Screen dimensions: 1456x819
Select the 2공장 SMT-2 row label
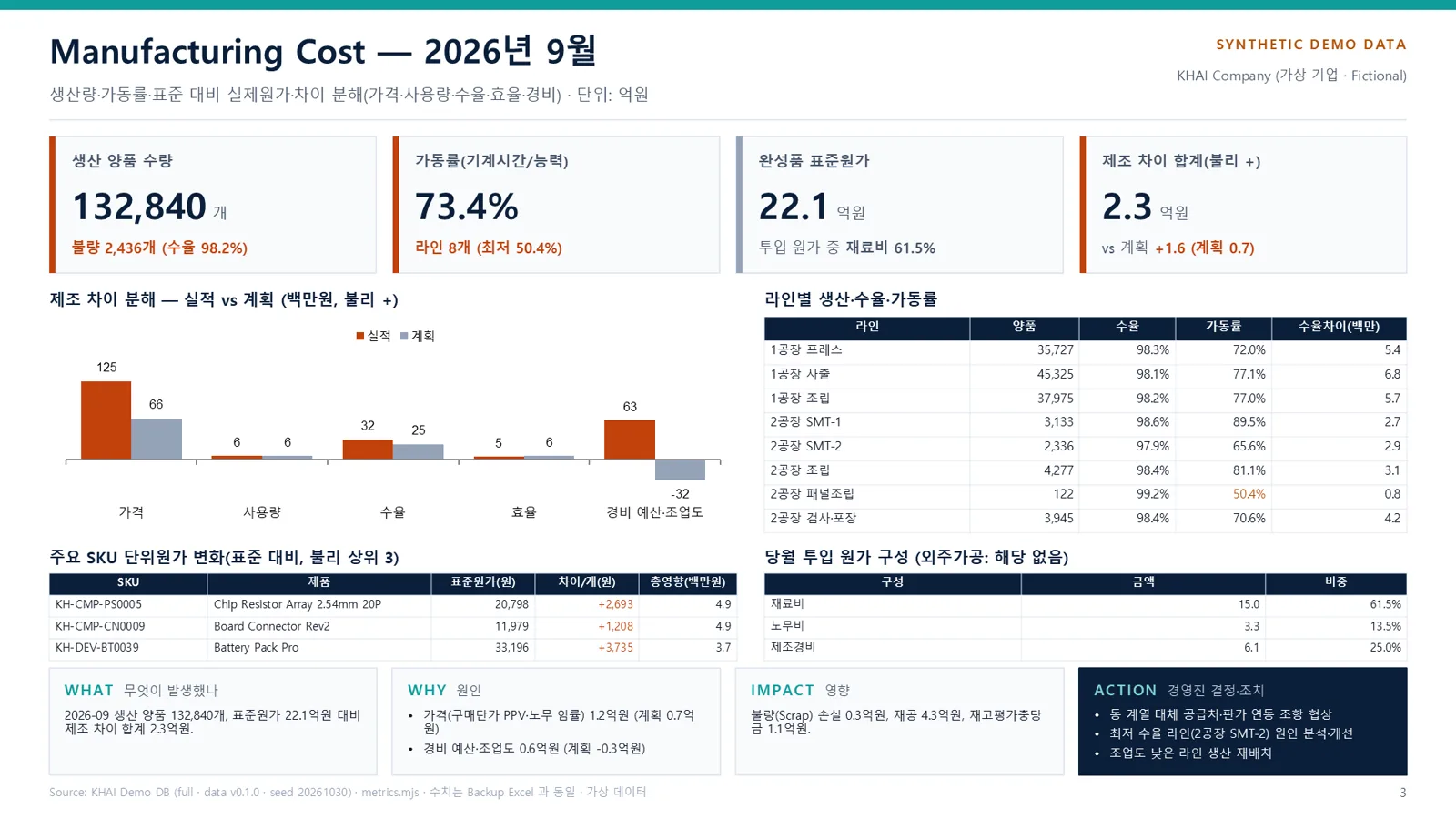click(x=805, y=446)
